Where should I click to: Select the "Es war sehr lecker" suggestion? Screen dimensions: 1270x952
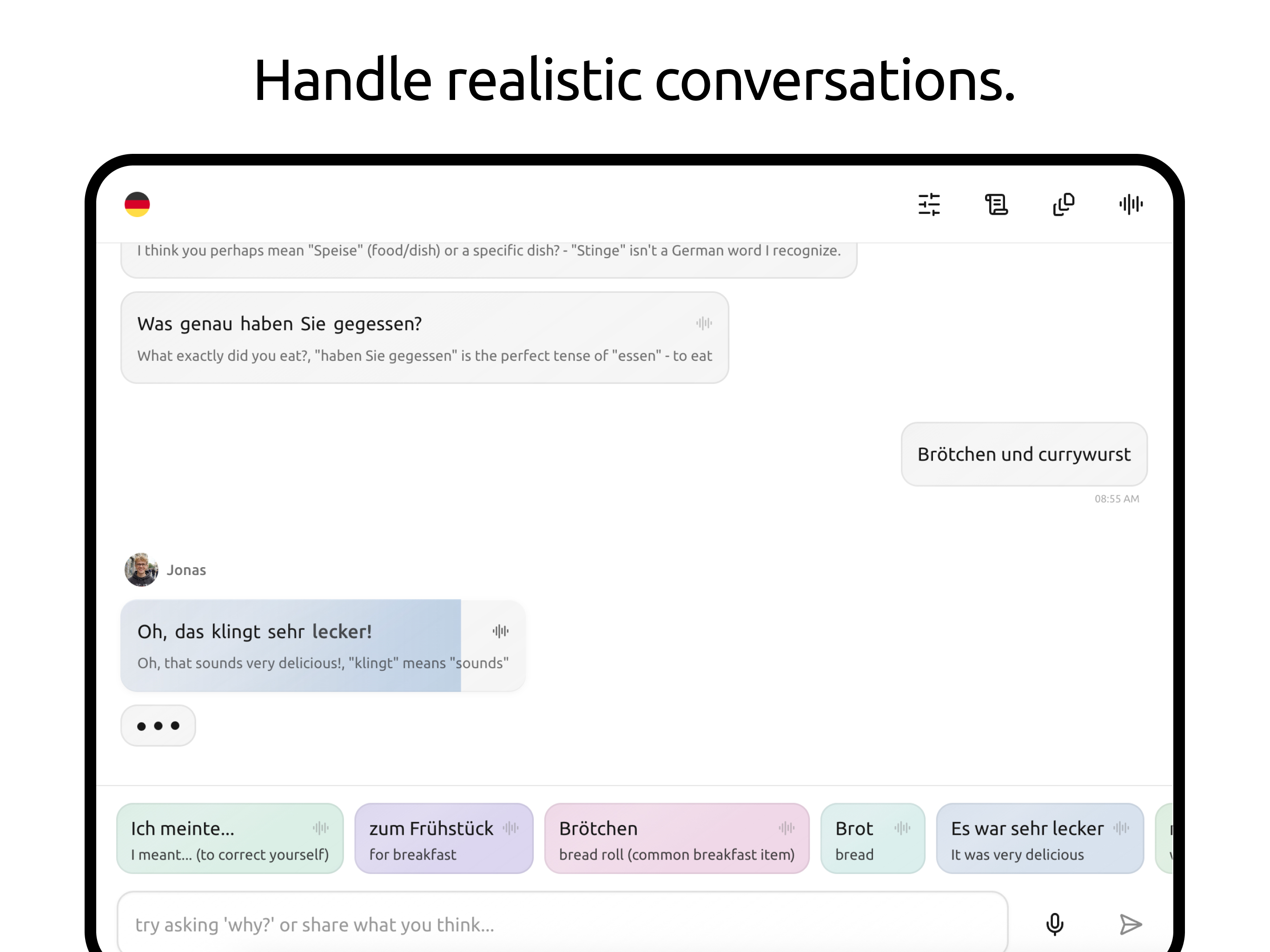(1040, 839)
